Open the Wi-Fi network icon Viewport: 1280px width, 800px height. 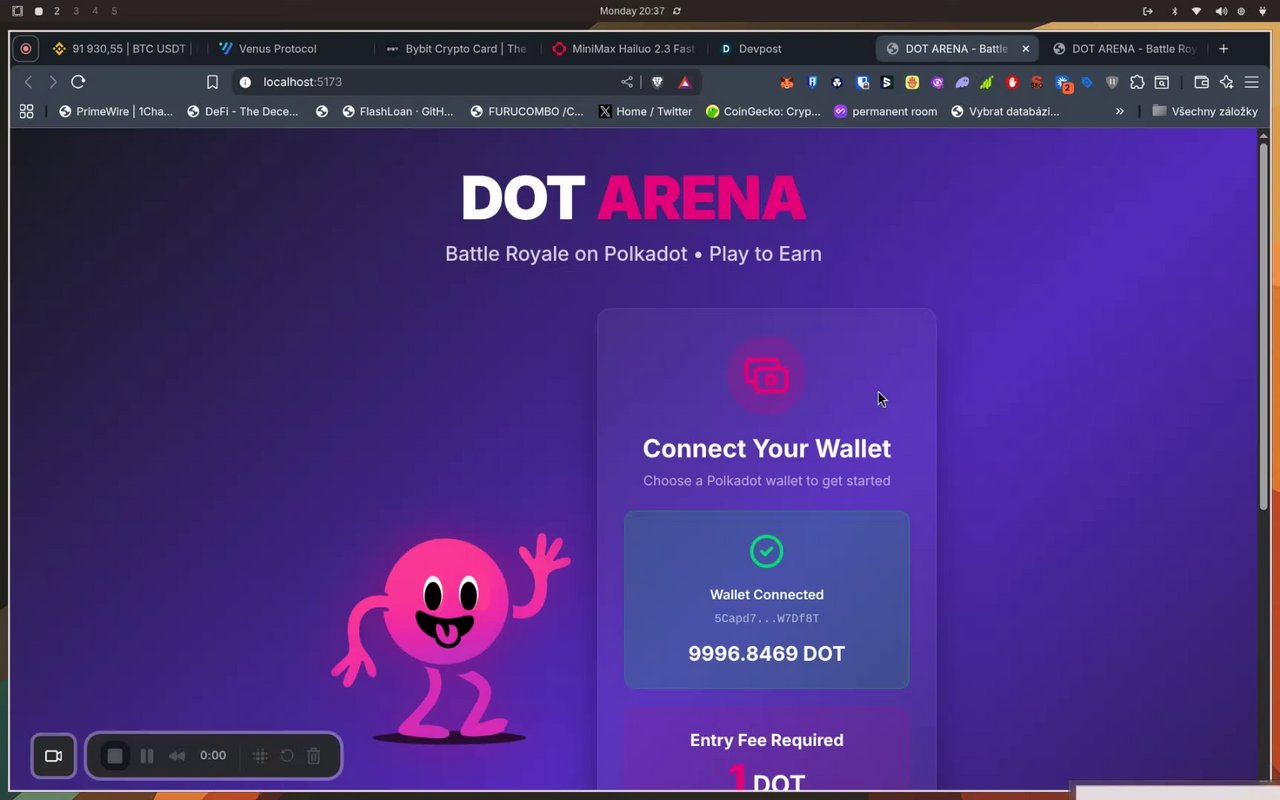pyautogui.click(x=1197, y=11)
